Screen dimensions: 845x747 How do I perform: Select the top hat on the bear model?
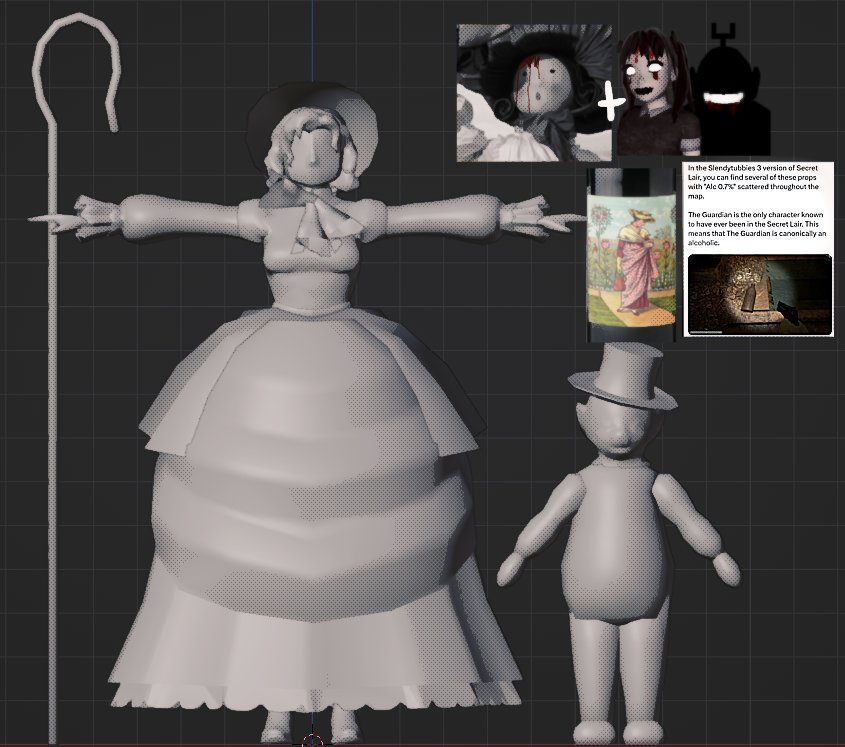622,377
